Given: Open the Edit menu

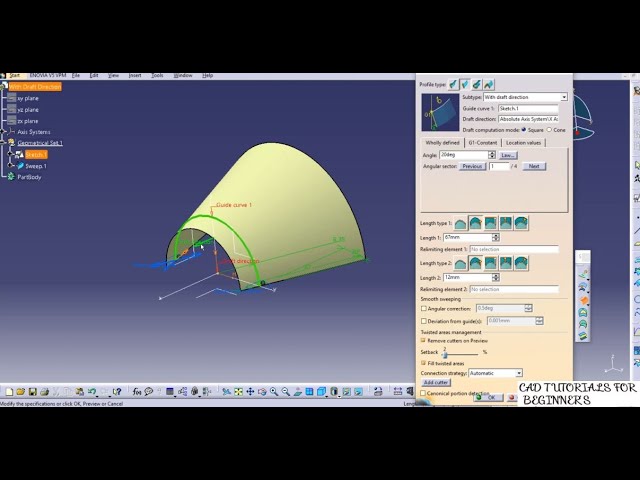Looking at the screenshot, I should [94, 76].
